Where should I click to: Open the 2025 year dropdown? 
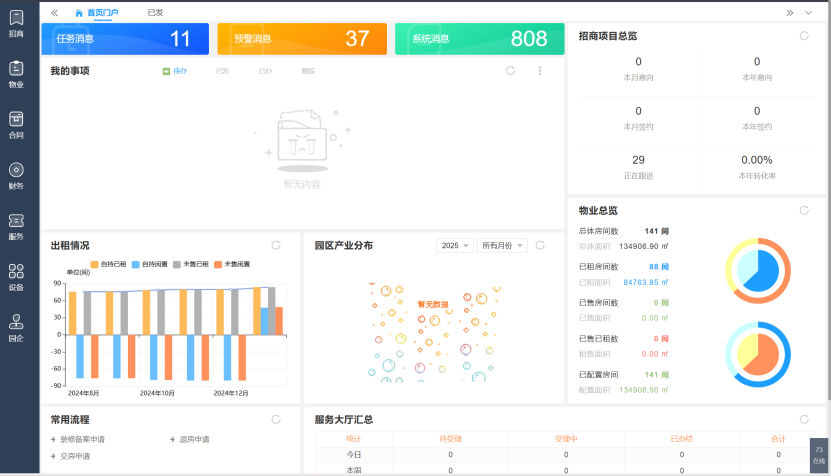click(454, 245)
